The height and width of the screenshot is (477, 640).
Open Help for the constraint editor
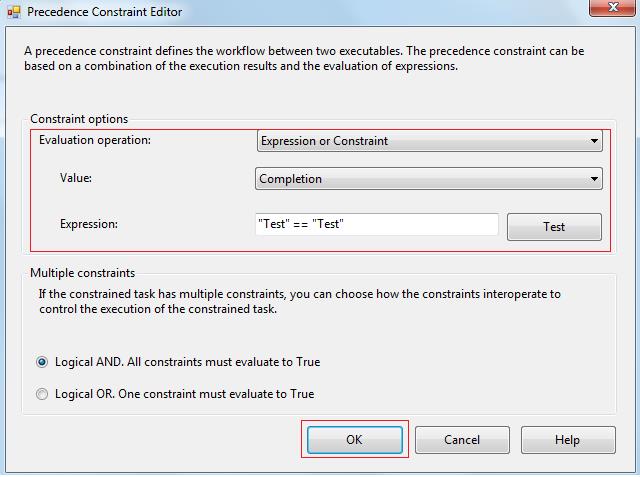tap(566, 440)
